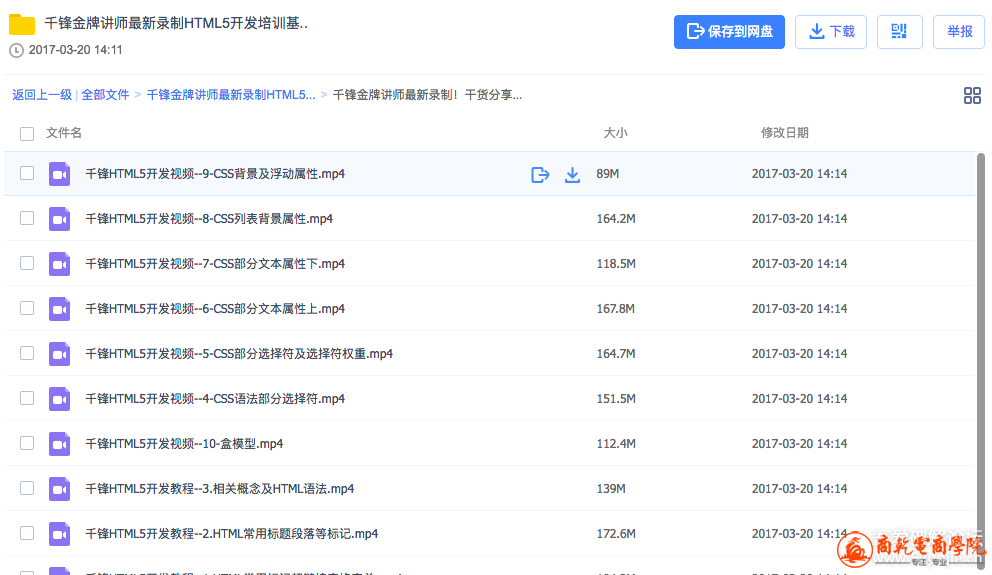Click video icon of 2.HTML常用标题段落等标记.mp4
This screenshot has width=992, height=575.
coord(59,533)
